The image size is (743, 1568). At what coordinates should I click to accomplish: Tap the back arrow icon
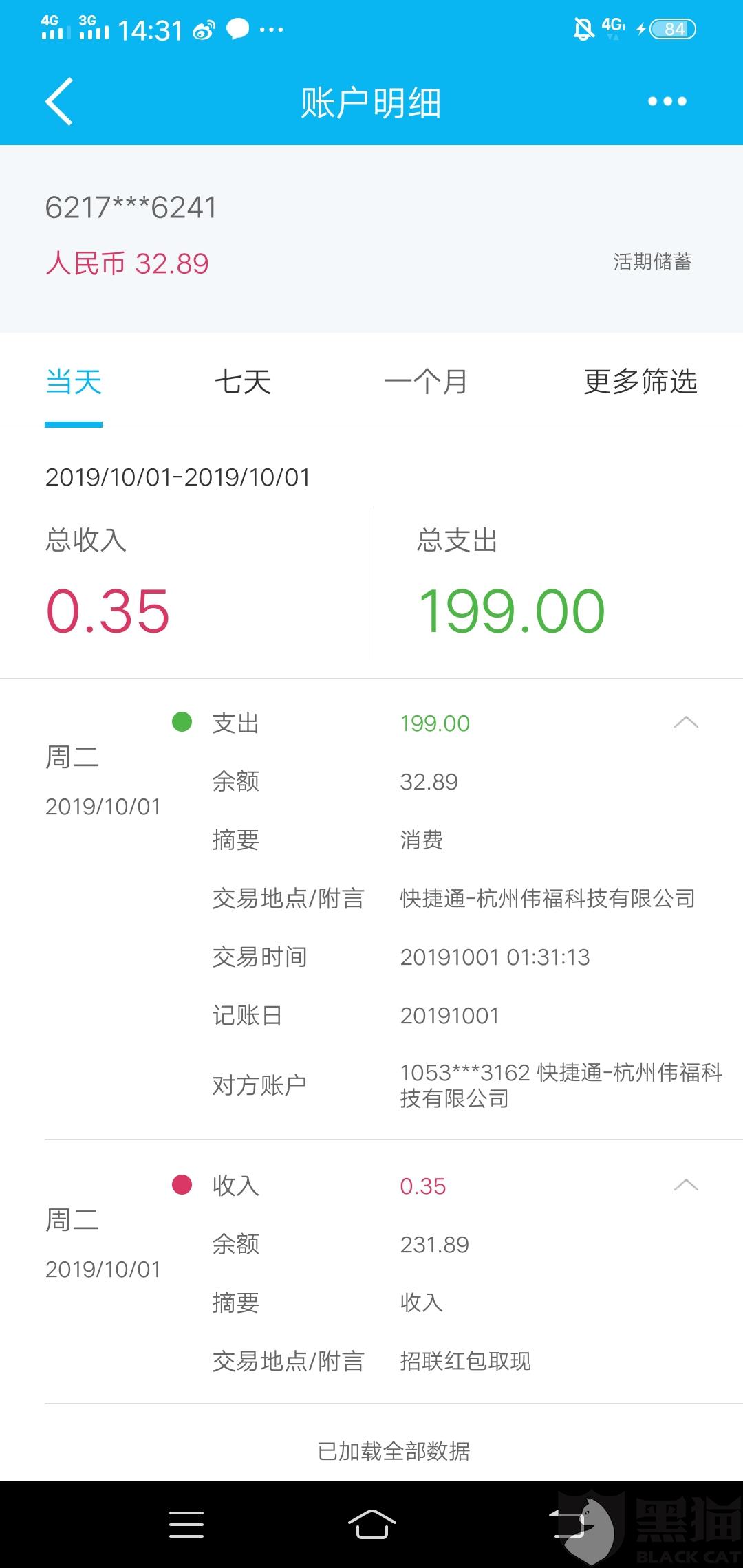point(59,102)
